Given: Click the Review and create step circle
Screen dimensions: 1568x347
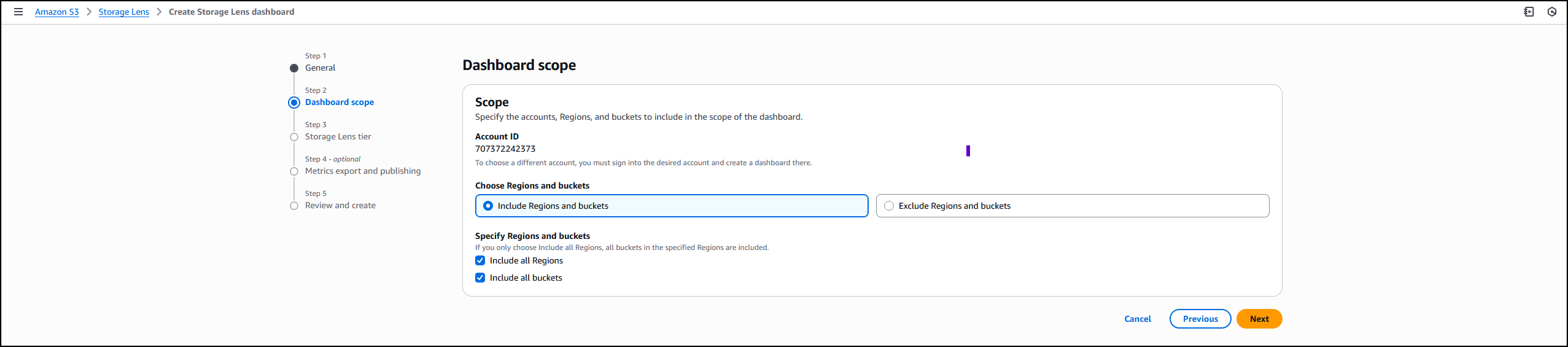Looking at the screenshot, I should 294,206.
